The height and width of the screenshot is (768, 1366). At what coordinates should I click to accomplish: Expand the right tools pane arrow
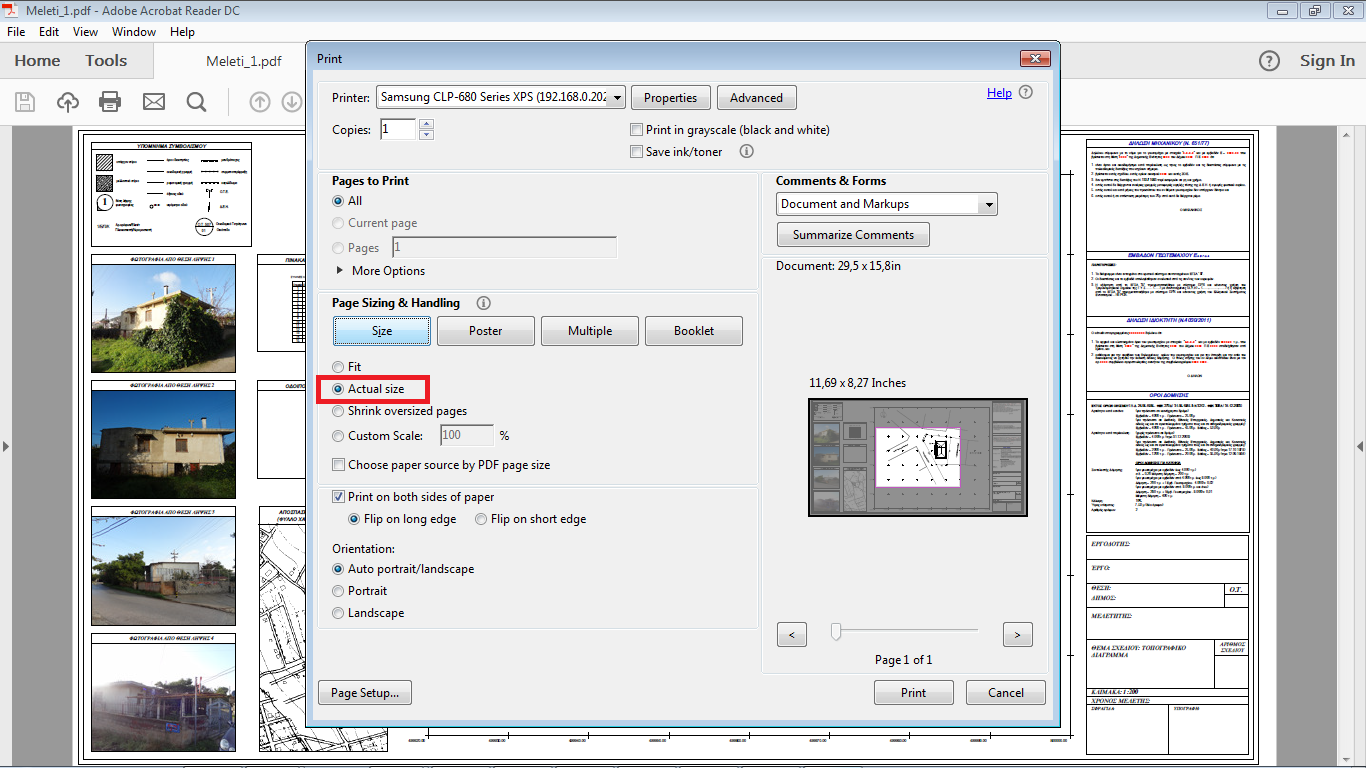click(x=1360, y=446)
